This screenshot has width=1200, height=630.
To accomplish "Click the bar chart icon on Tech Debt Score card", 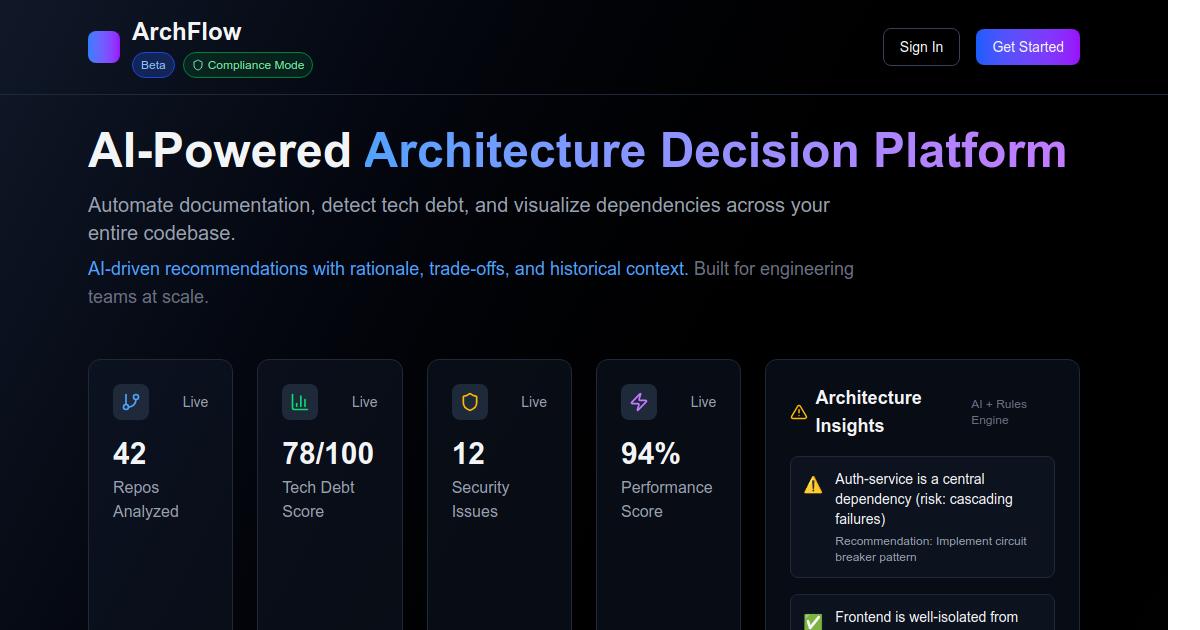I will point(300,402).
